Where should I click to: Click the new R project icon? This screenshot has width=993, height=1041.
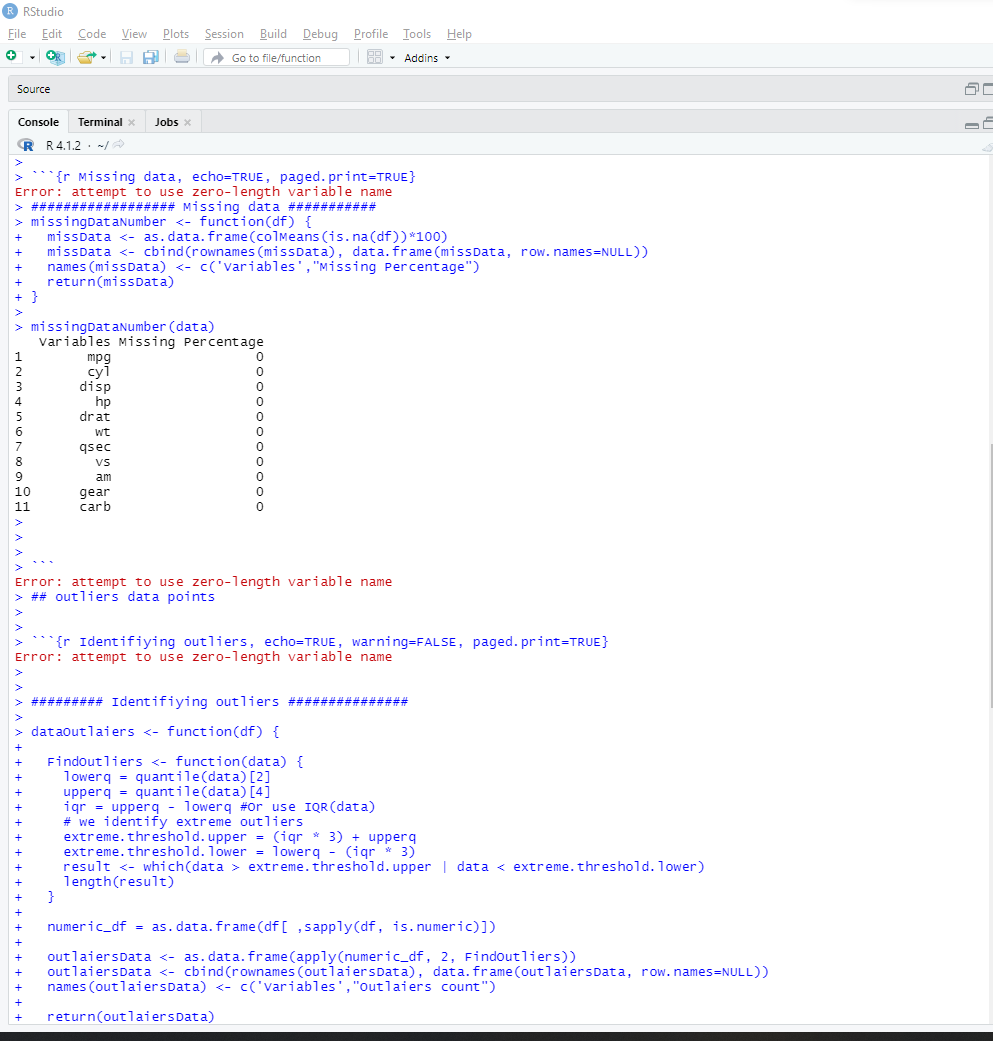pyautogui.click(x=56, y=57)
